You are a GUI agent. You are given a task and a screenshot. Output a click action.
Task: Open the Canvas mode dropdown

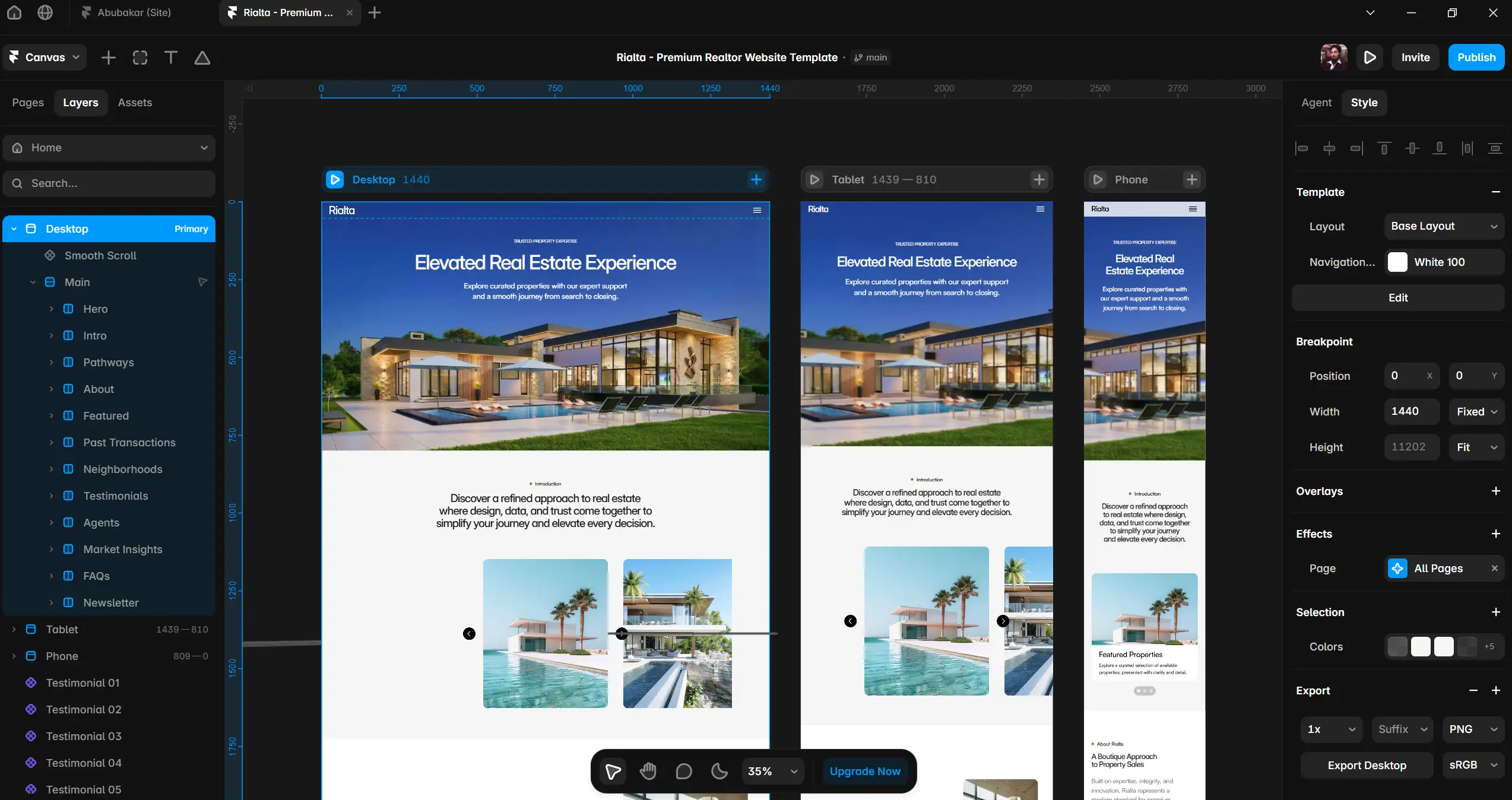(x=45, y=58)
